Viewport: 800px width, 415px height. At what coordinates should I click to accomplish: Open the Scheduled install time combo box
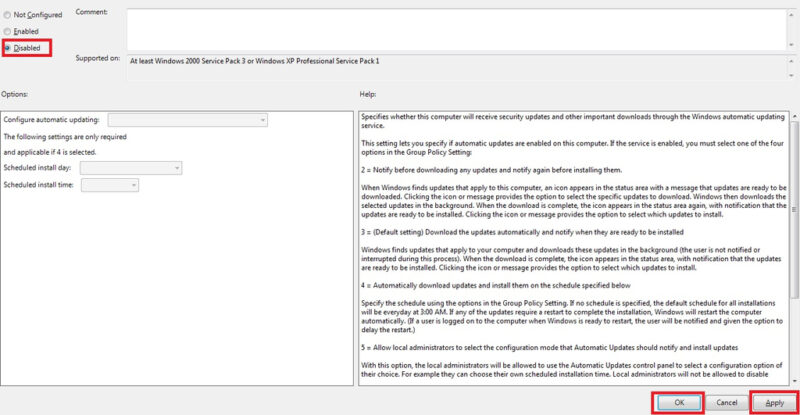(x=110, y=184)
